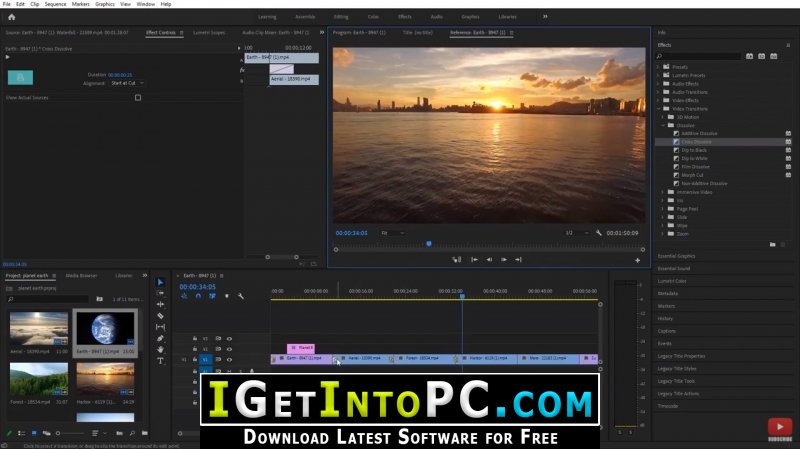Toggle V1 track output eye
Viewport: 800px width, 449px height.
point(229,360)
